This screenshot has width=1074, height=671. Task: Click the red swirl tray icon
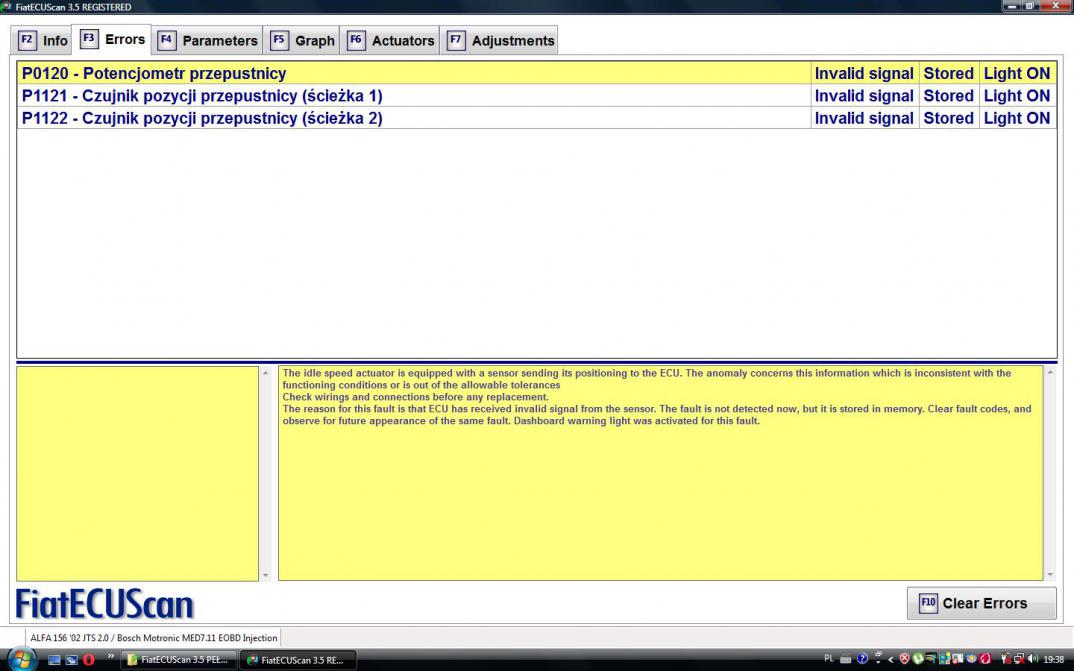pyautogui.click(x=985, y=659)
